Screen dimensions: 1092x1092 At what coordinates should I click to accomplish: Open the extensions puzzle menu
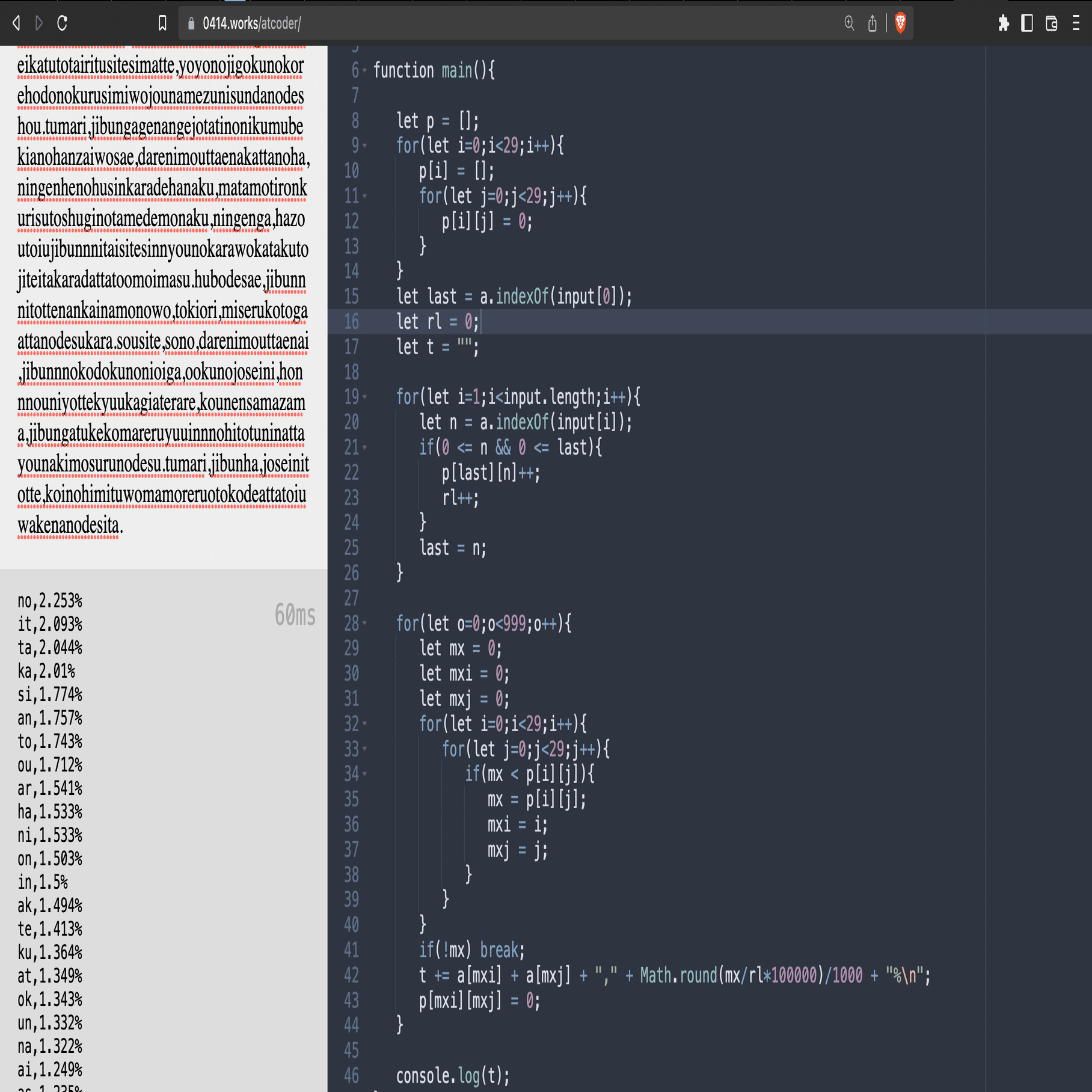click(1004, 23)
